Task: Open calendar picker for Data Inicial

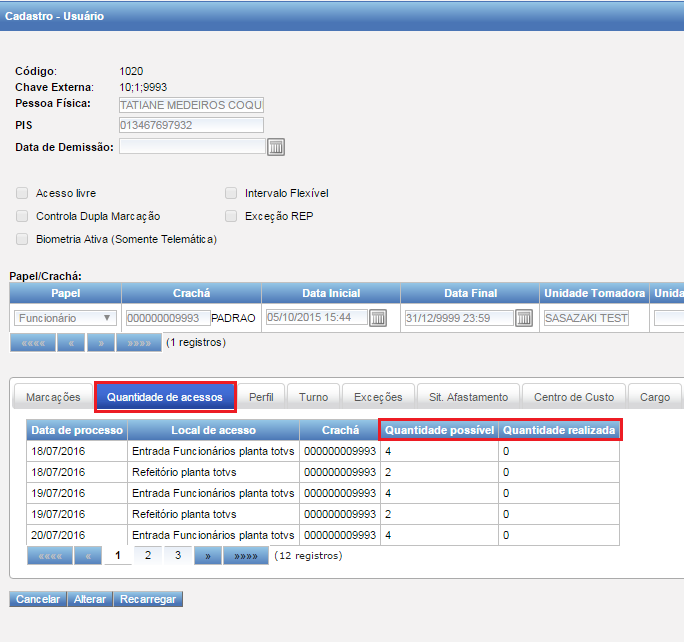Action: (378, 318)
